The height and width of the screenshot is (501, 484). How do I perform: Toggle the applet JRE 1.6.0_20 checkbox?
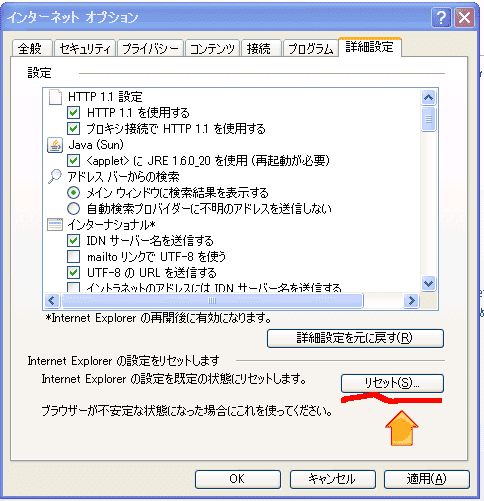click(73, 161)
